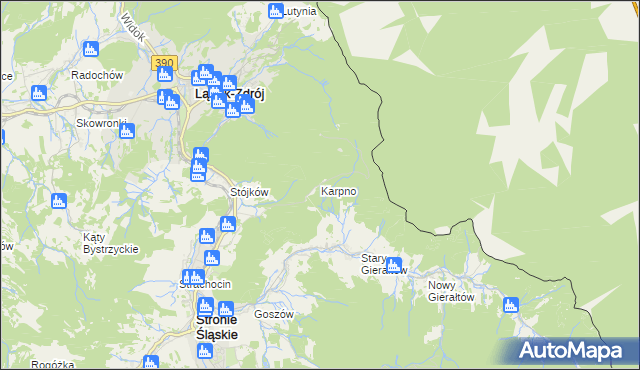Click the Karpno village label
Viewport: 640px width, 370px height.
coord(338,191)
